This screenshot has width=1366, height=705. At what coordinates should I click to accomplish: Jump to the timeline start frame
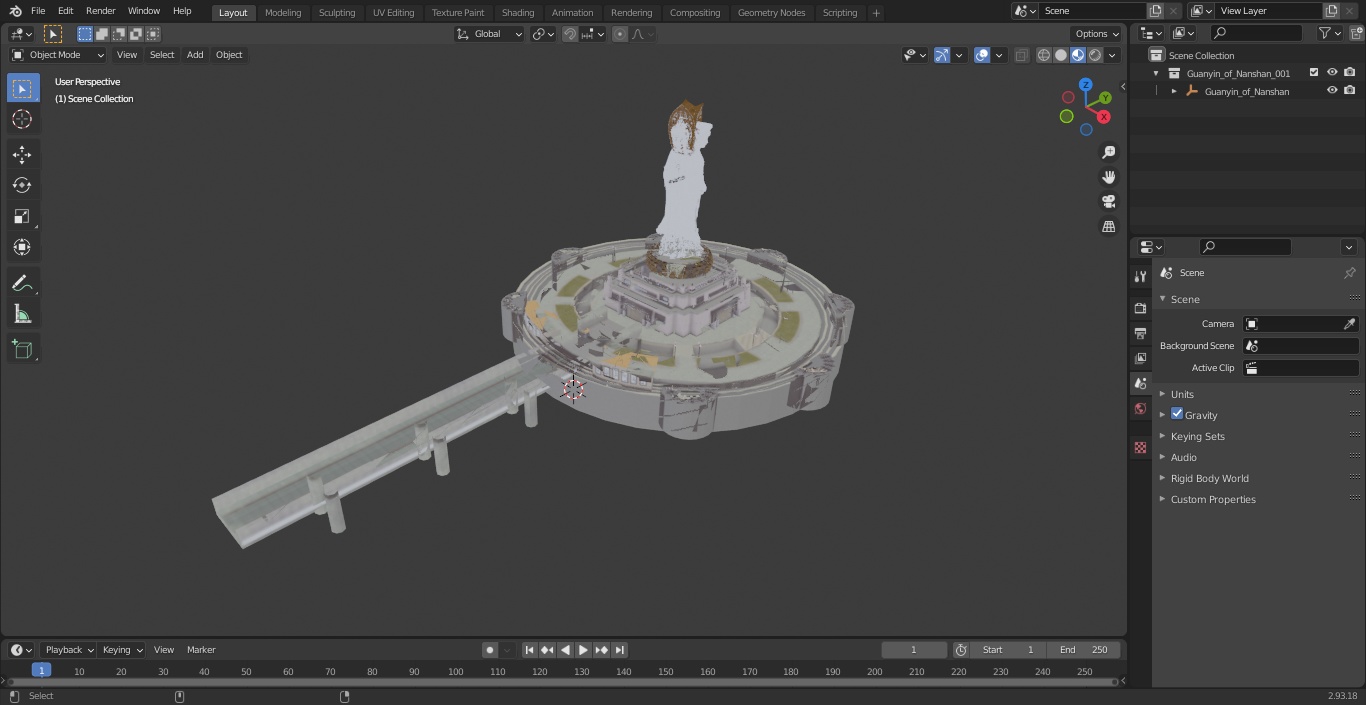pos(529,650)
